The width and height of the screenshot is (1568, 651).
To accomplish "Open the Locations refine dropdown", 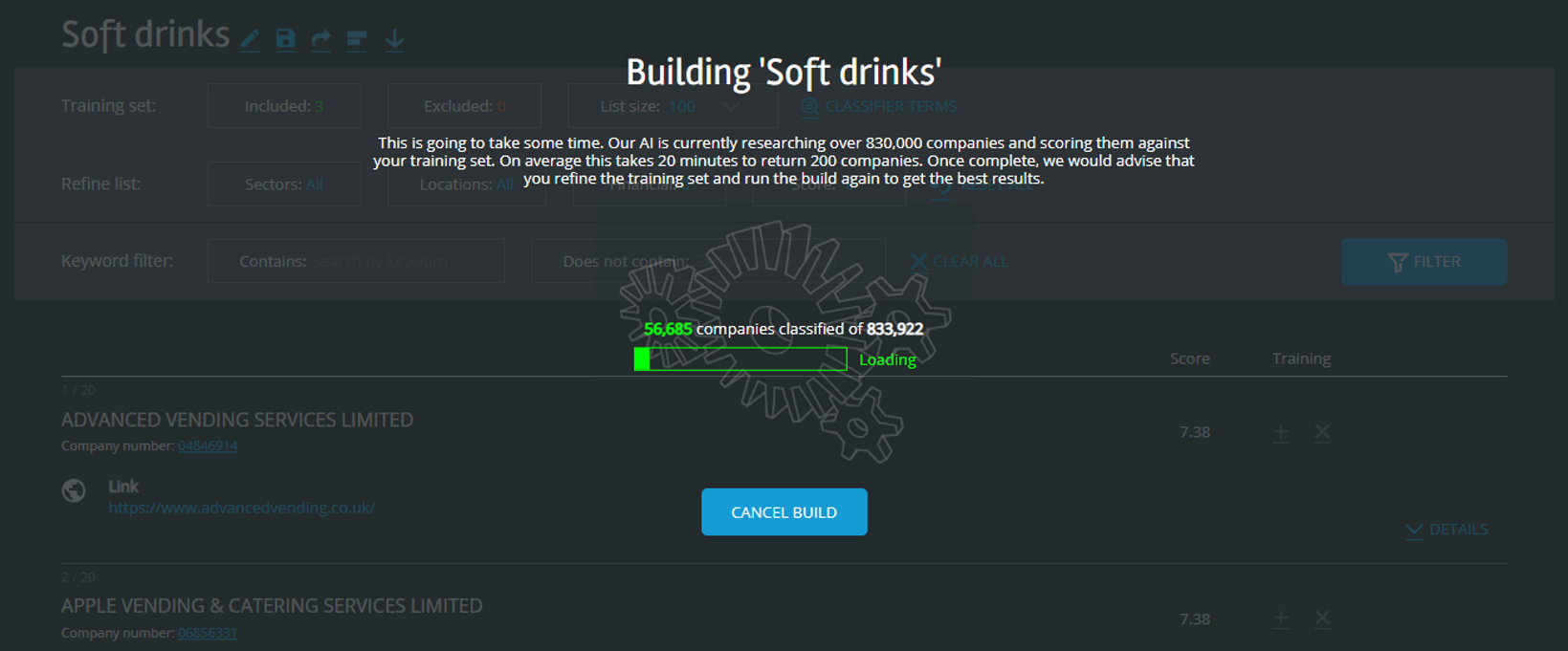I will [467, 184].
